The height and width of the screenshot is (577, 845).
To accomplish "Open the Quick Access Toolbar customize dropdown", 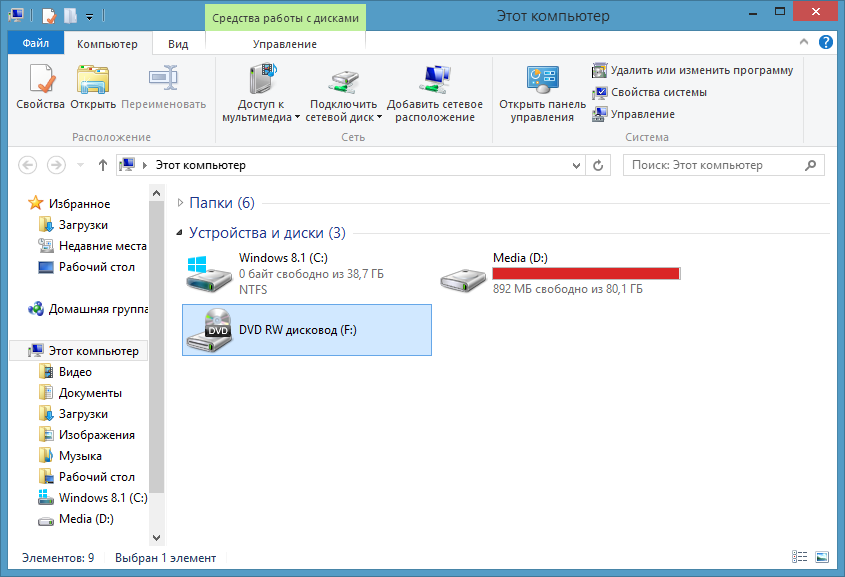I will click(x=89, y=17).
